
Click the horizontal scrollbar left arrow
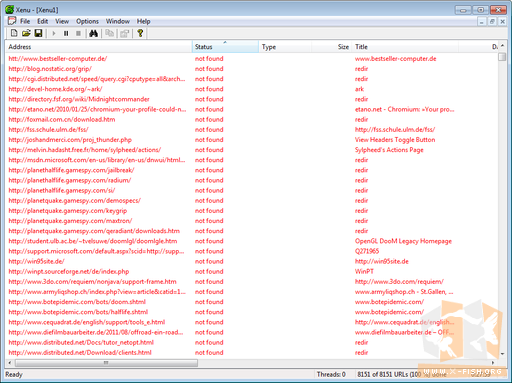(10, 362)
